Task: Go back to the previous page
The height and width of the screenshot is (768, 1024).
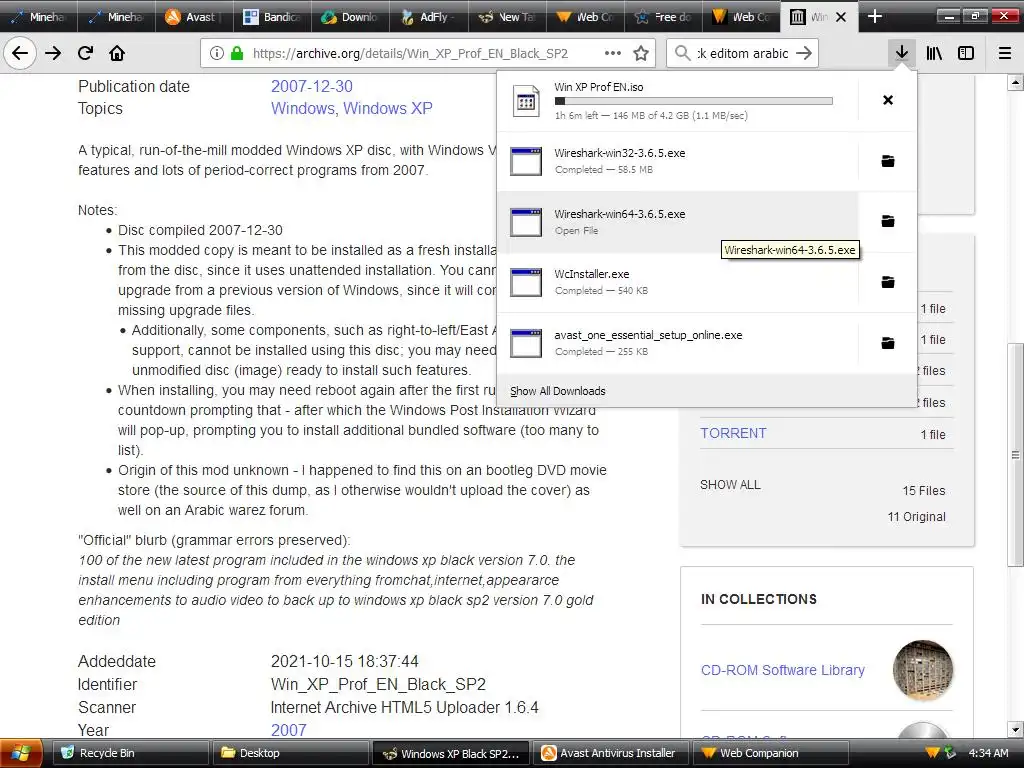Action: (20, 53)
